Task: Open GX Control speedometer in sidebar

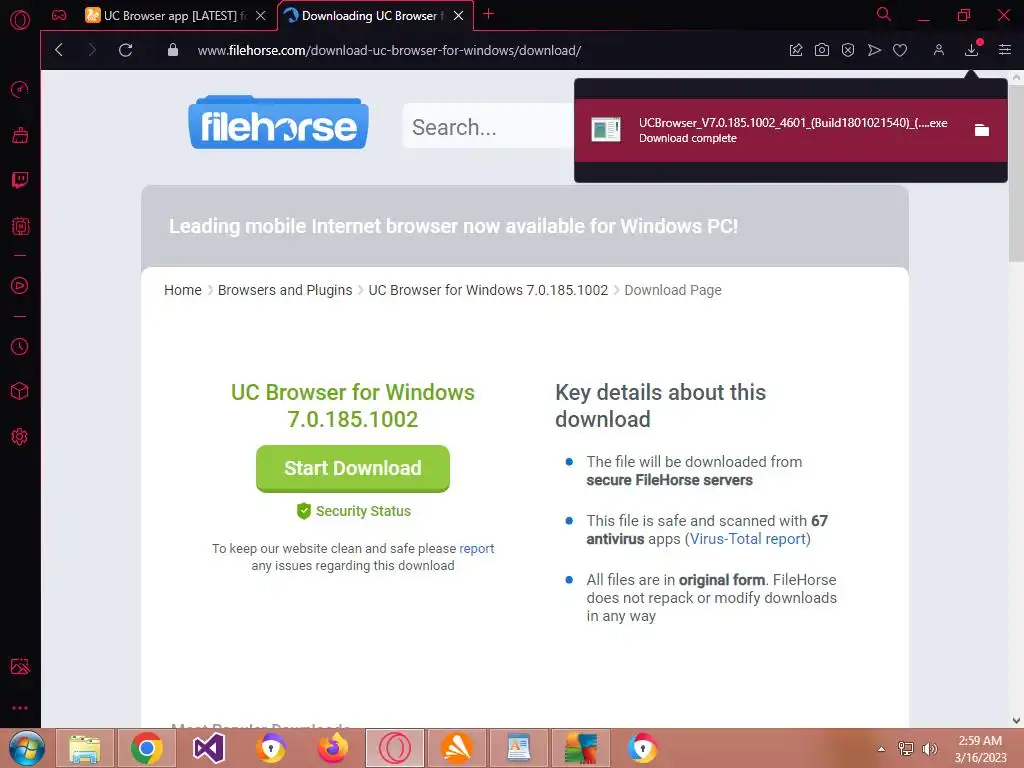Action: pos(20,89)
